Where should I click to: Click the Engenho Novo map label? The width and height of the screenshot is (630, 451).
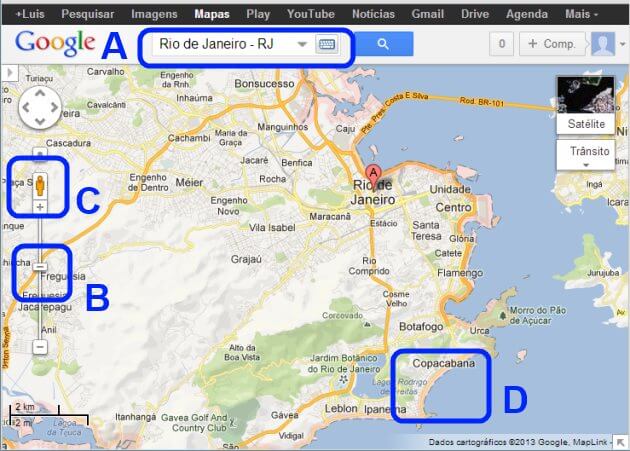coord(229,205)
